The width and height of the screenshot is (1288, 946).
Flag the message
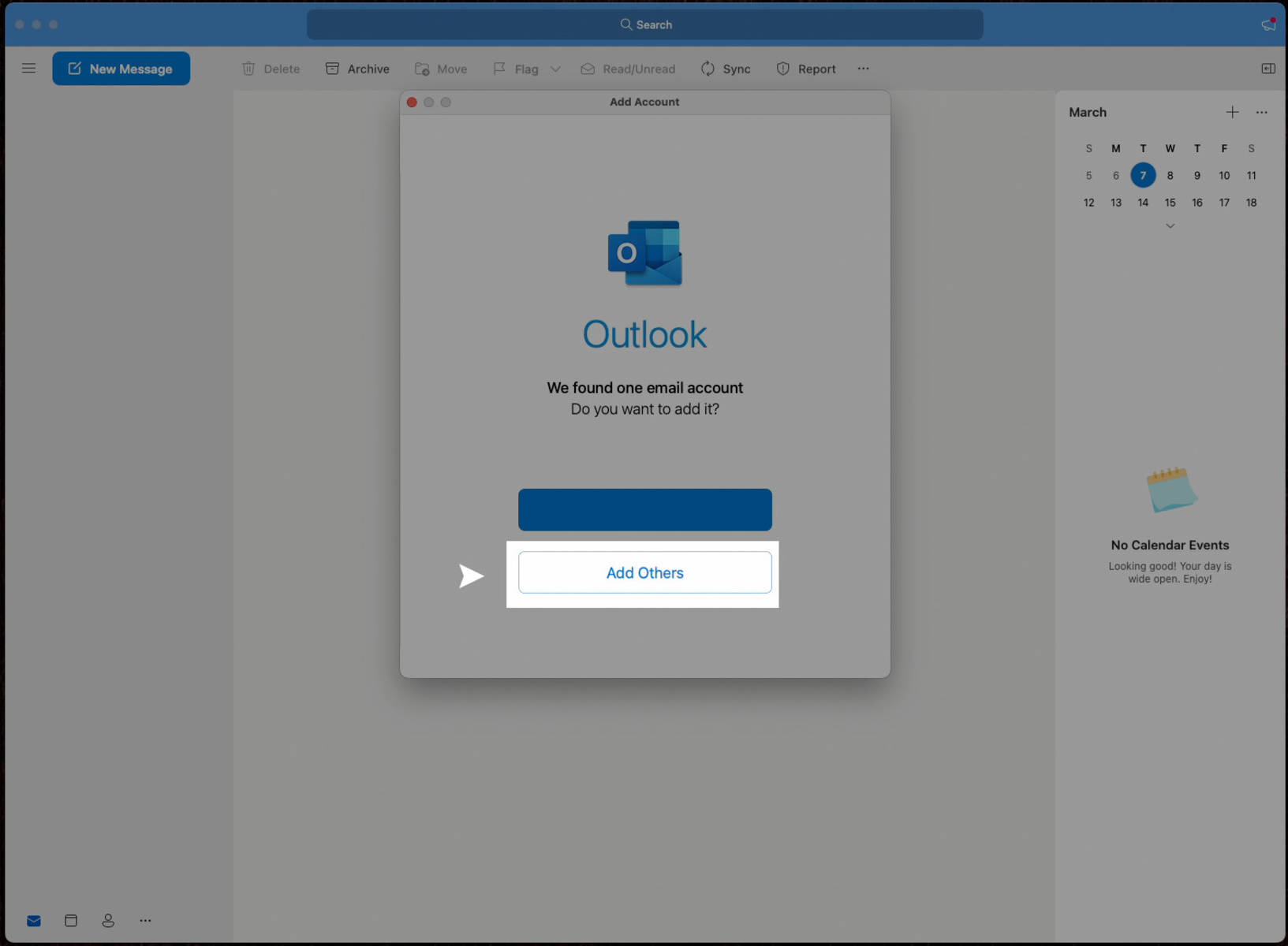(516, 69)
